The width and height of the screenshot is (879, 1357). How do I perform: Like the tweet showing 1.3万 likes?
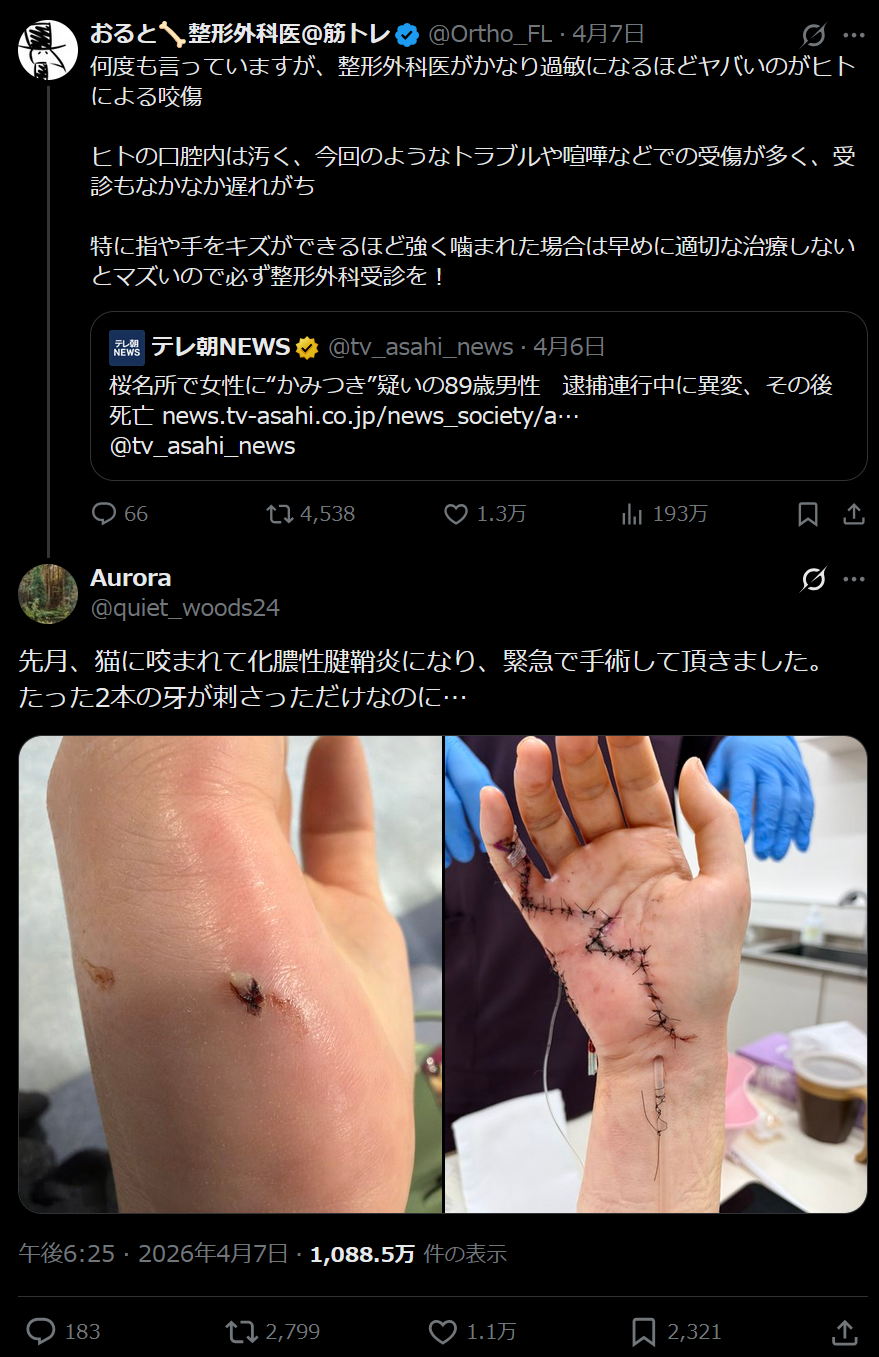(x=456, y=514)
